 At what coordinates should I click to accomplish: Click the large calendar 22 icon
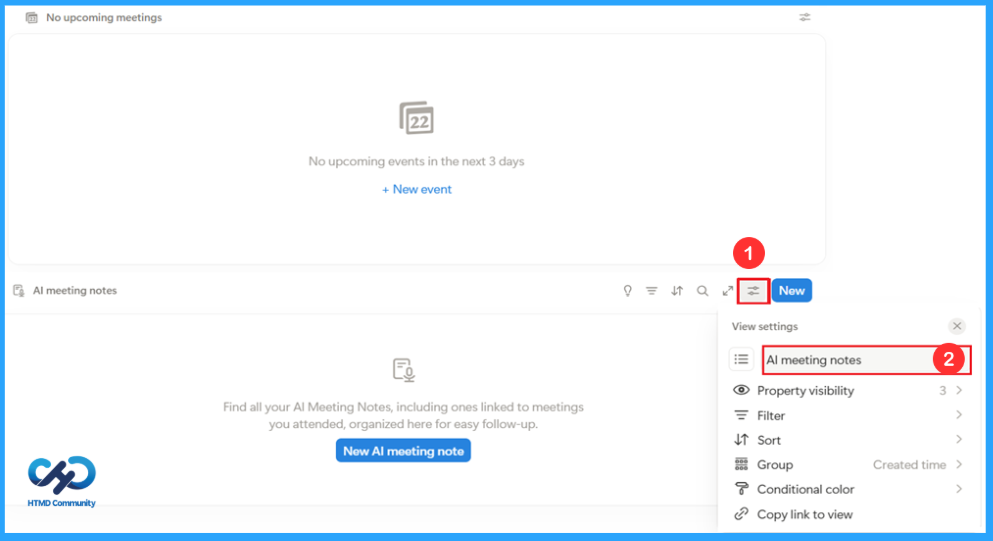click(417, 118)
